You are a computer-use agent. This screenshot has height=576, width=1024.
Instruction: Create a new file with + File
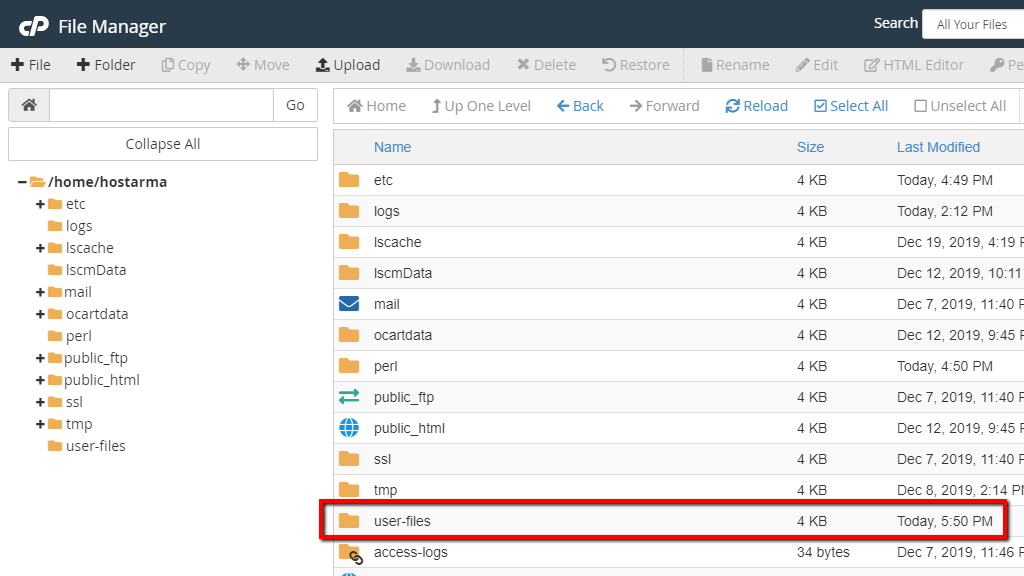coord(31,65)
